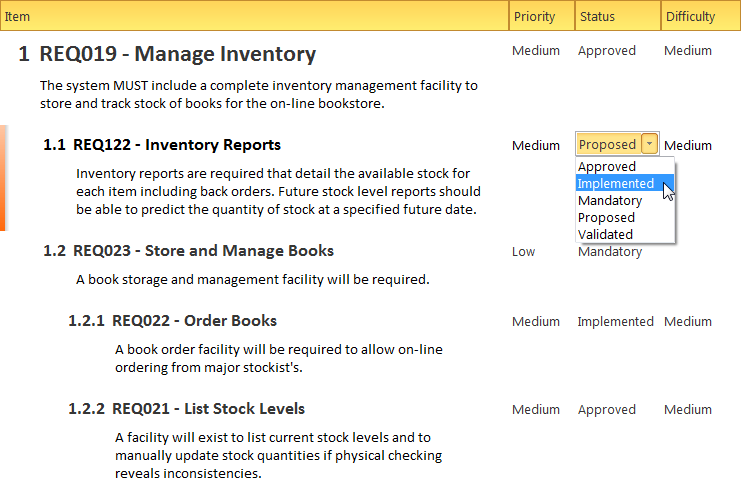Select the REQ022 - Order Books heading
This screenshot has width=741, height=491.
coord(194,321)
